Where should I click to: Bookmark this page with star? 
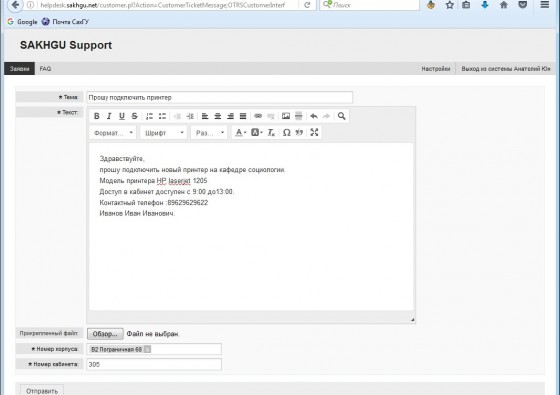(450, 5)
